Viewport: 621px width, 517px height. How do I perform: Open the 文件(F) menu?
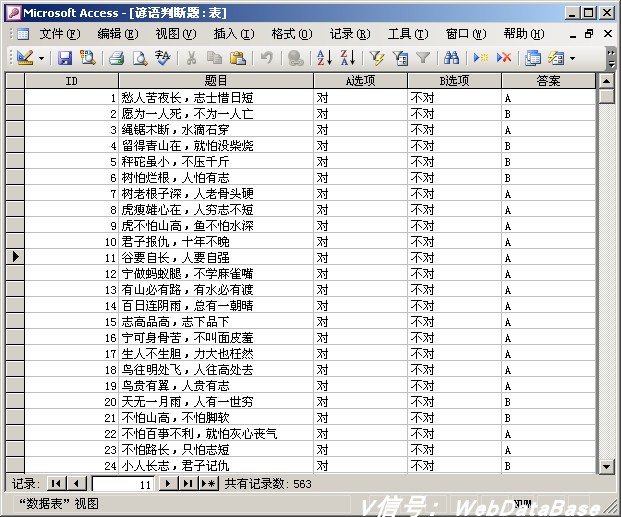pyautogui.click(x=59, y=34)
